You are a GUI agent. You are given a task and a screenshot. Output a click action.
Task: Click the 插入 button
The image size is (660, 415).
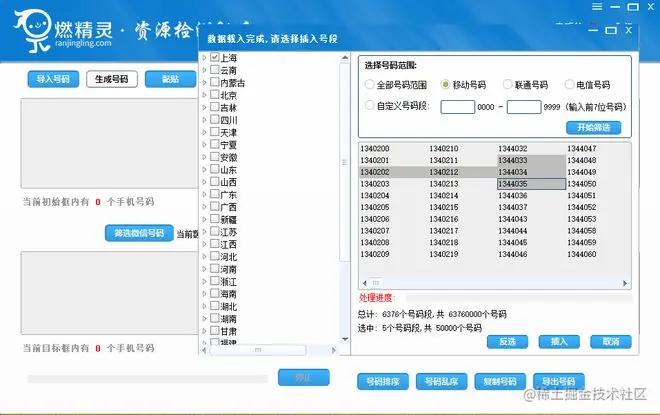(559, 341)
